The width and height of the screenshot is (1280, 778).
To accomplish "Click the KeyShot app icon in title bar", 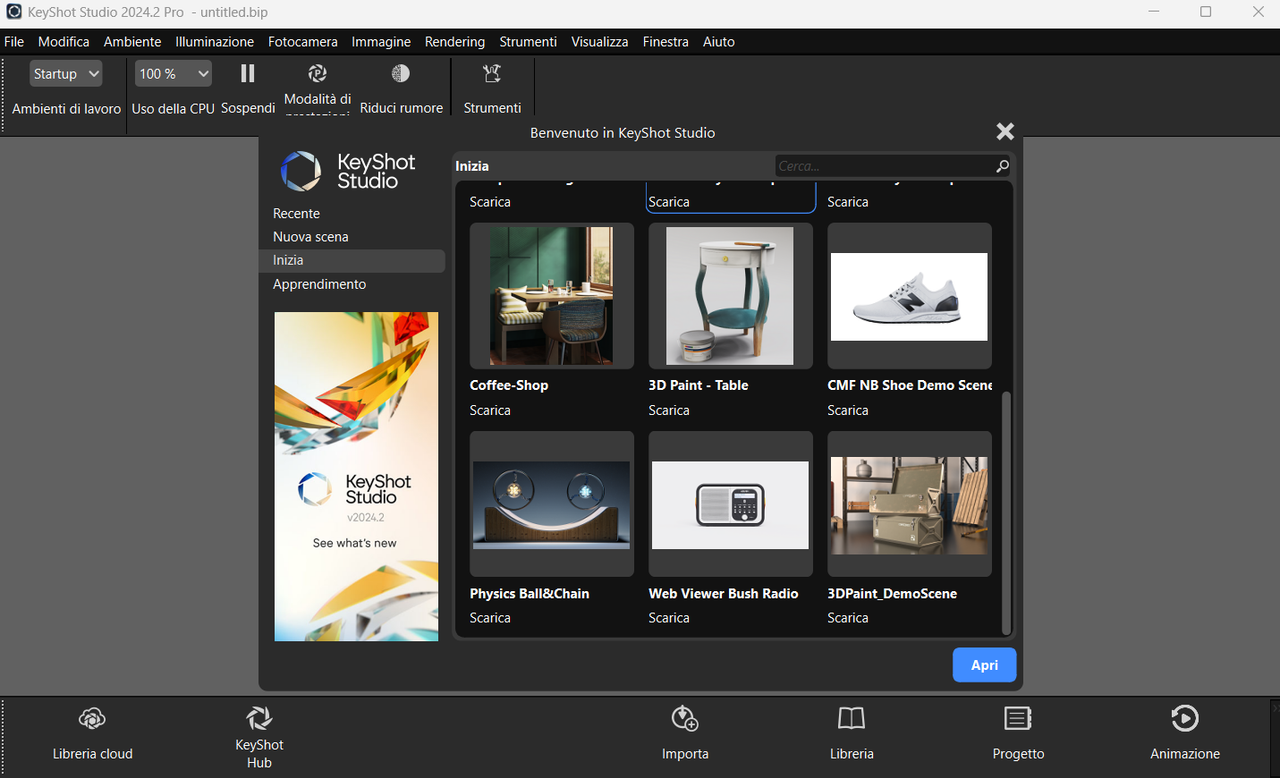I will coord(14,12).
